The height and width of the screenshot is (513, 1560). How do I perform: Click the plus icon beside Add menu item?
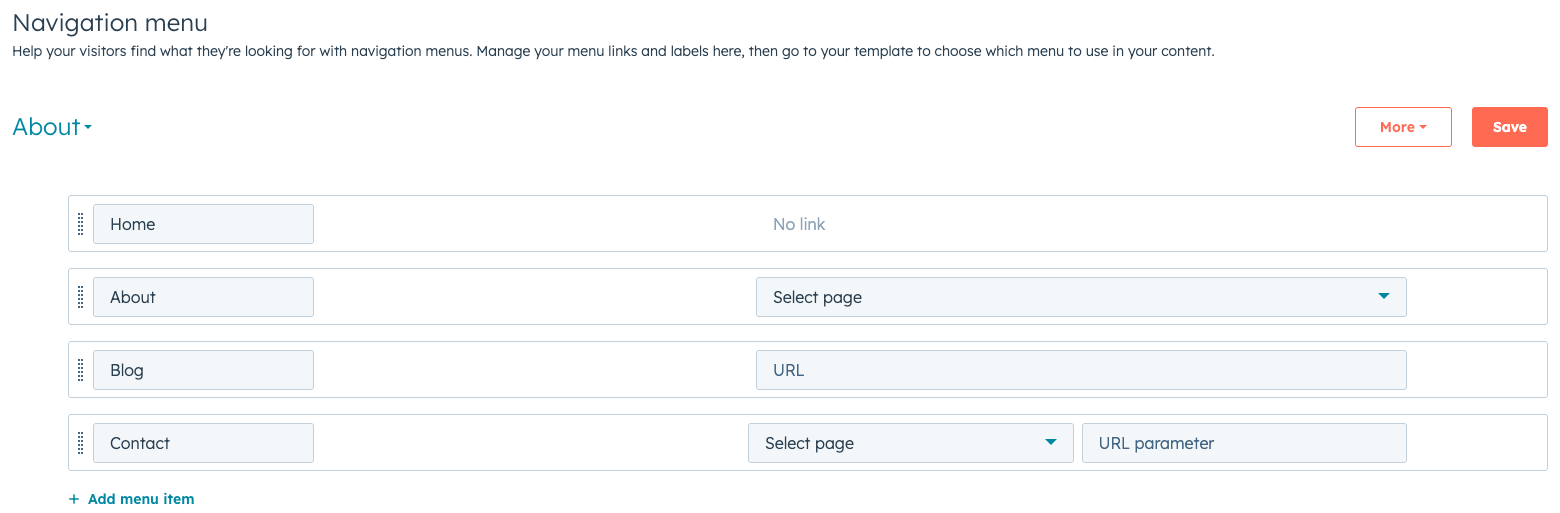pos(73,499)
